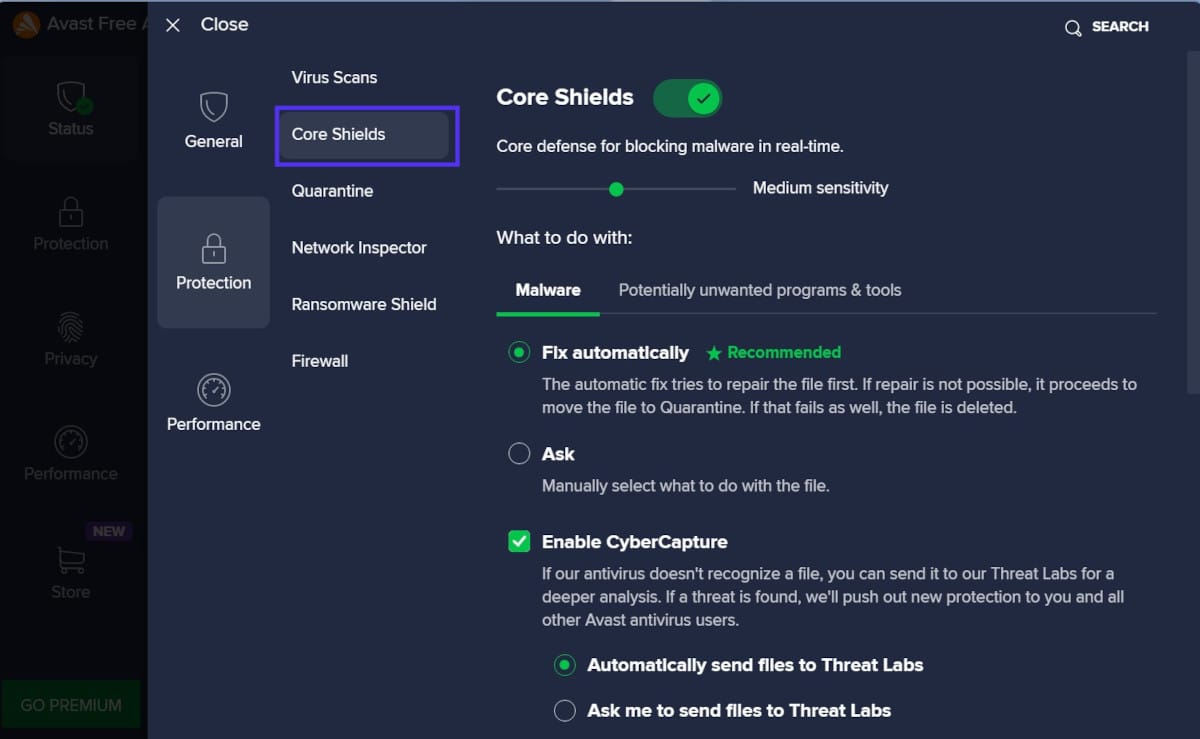Select the Malware tab
This screenshot has width=1200, height=739.
[547, 290]
